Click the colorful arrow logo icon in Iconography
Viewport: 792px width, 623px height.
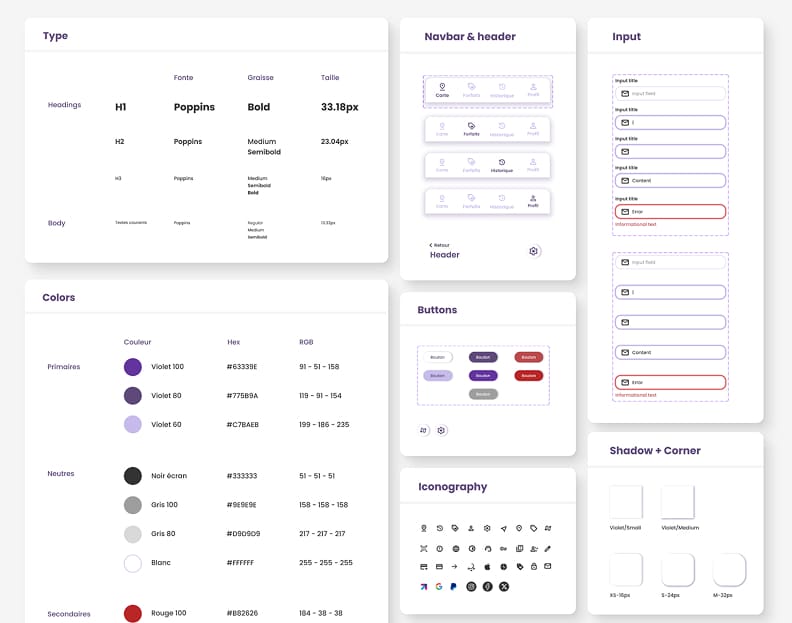click(424, 587)
